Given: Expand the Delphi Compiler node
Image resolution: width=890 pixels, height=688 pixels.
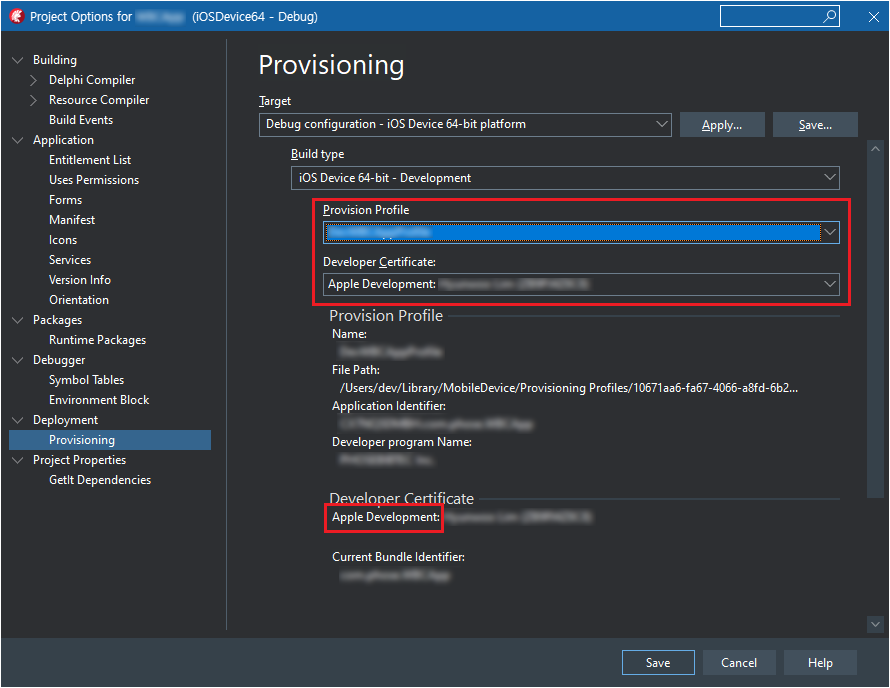Looking at the screenshot, I should pyautogui.click(x=33, y=80).
